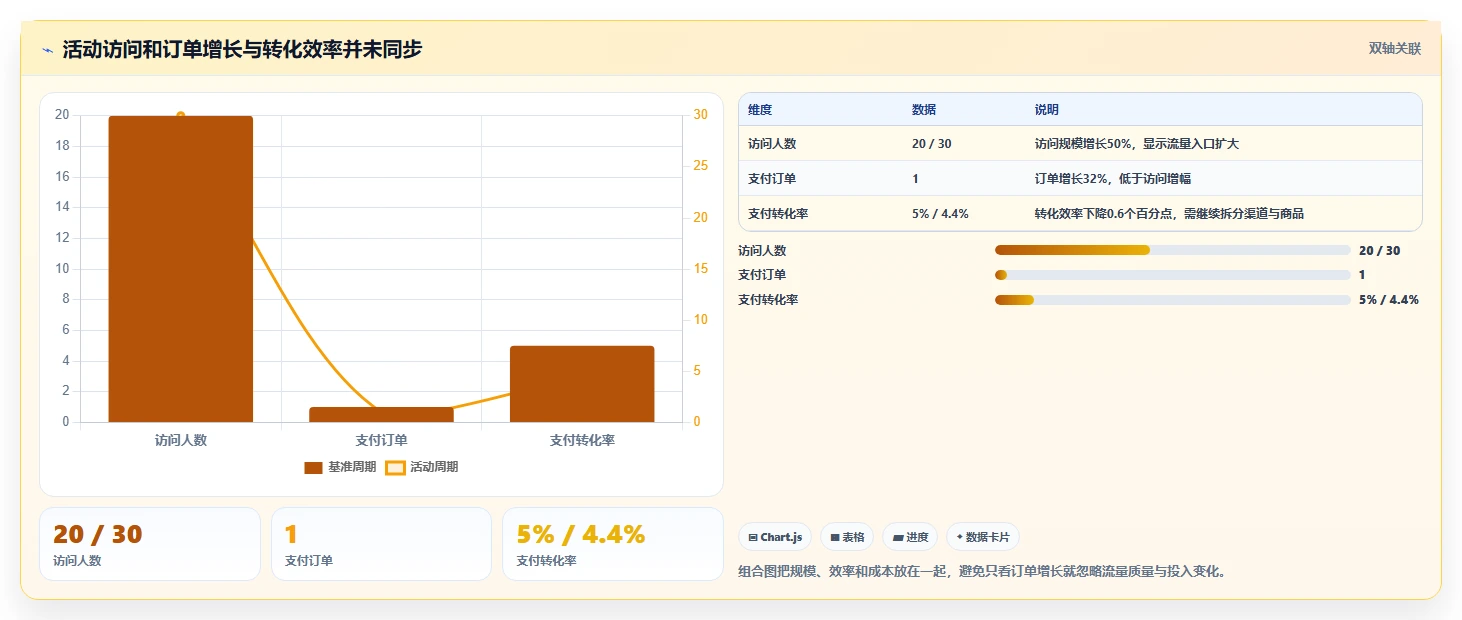
Task: Click the chart title 活动访问和订单增长与转化效率并未同步
Action: (242, 50)
